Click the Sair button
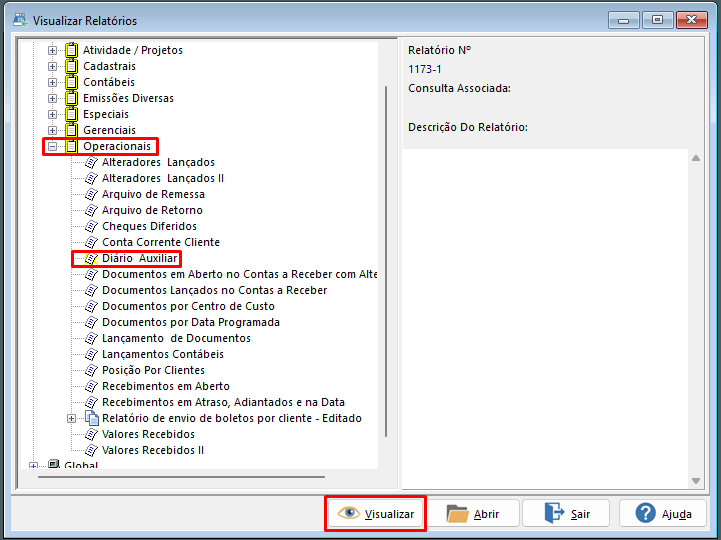 pyautogui.click(x=566, y=513)
